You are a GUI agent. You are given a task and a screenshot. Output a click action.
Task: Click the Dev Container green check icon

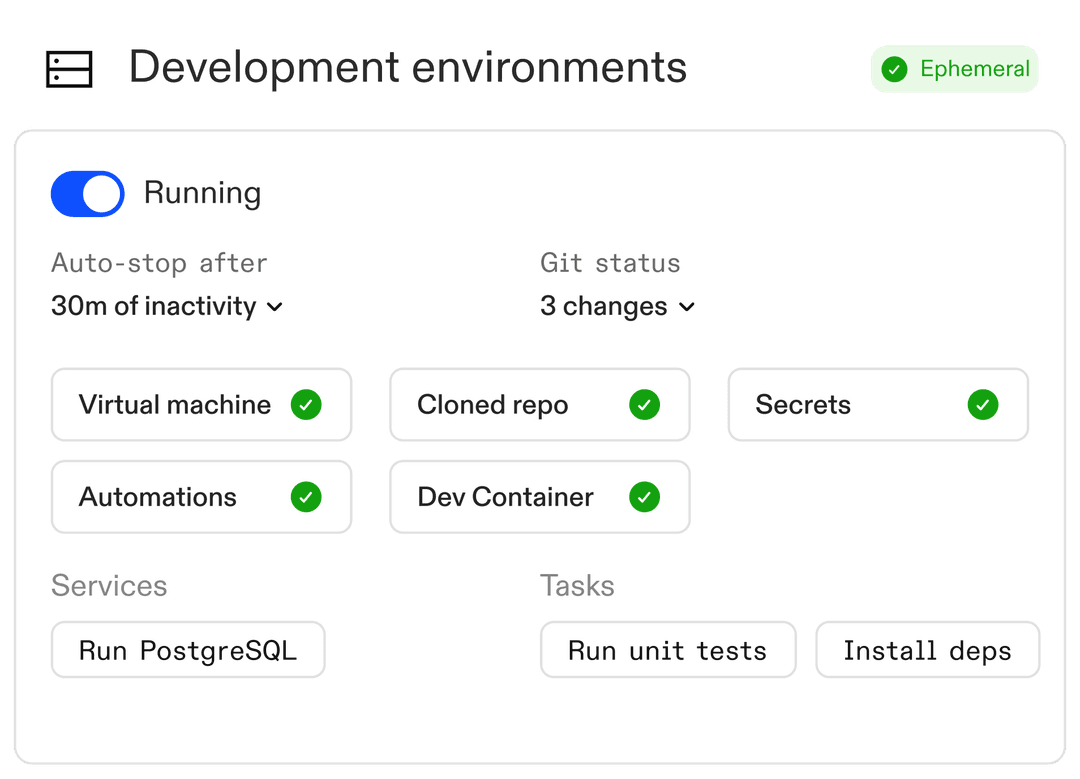tap(644, 497)
